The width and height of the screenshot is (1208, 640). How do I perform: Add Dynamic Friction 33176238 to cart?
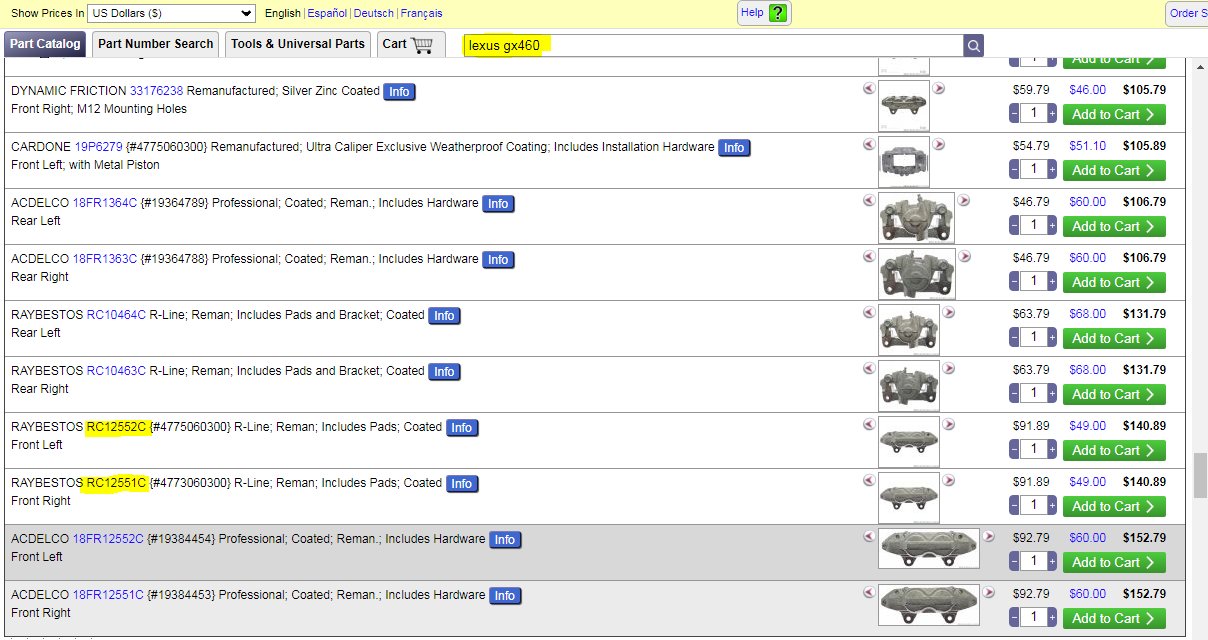[1114, 114]
